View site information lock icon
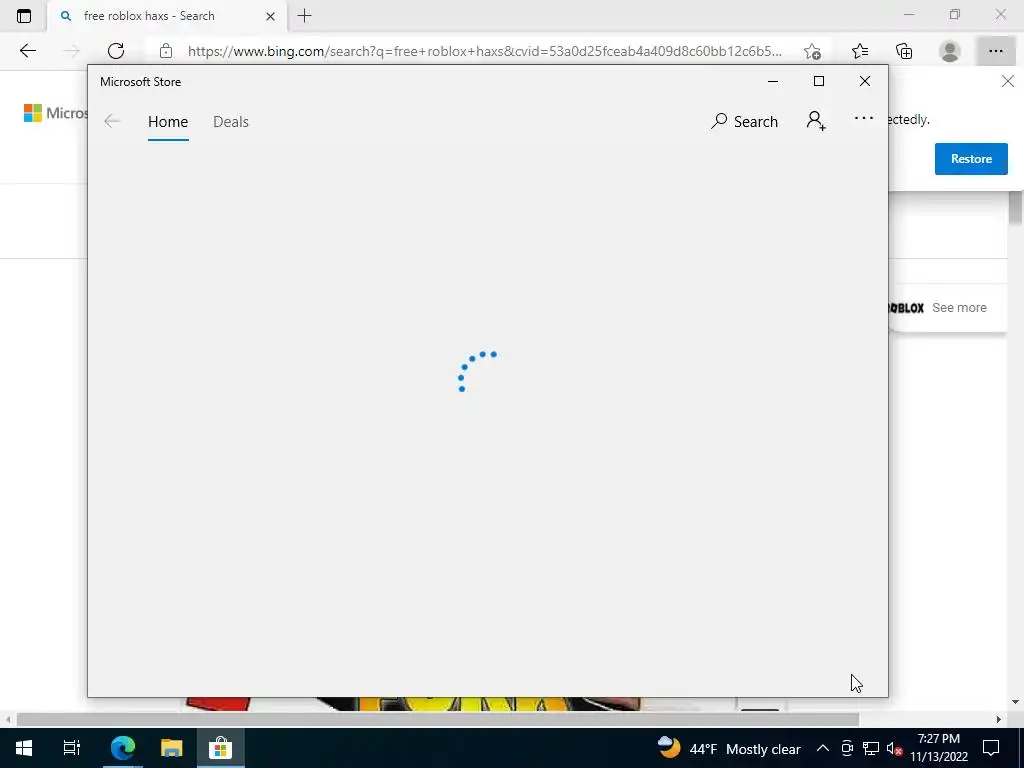Viewport: 1024px width, 768px height. 166,51
